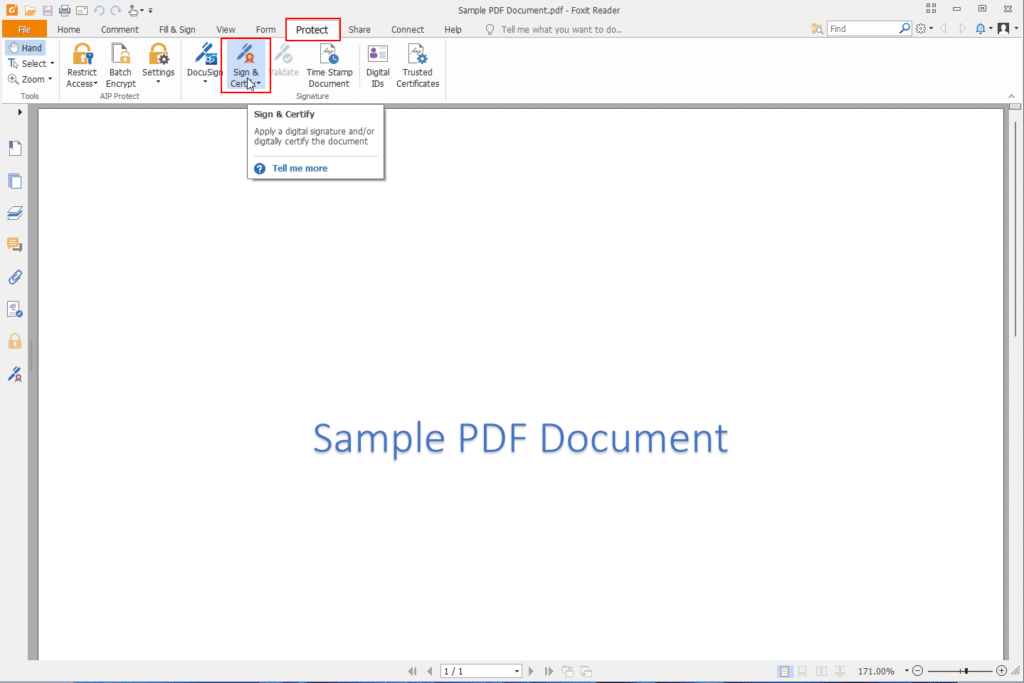Click the zoom in plus button
Image resolution: width=1024 pixels, height=683 pixels.
tap(1001, 671)
